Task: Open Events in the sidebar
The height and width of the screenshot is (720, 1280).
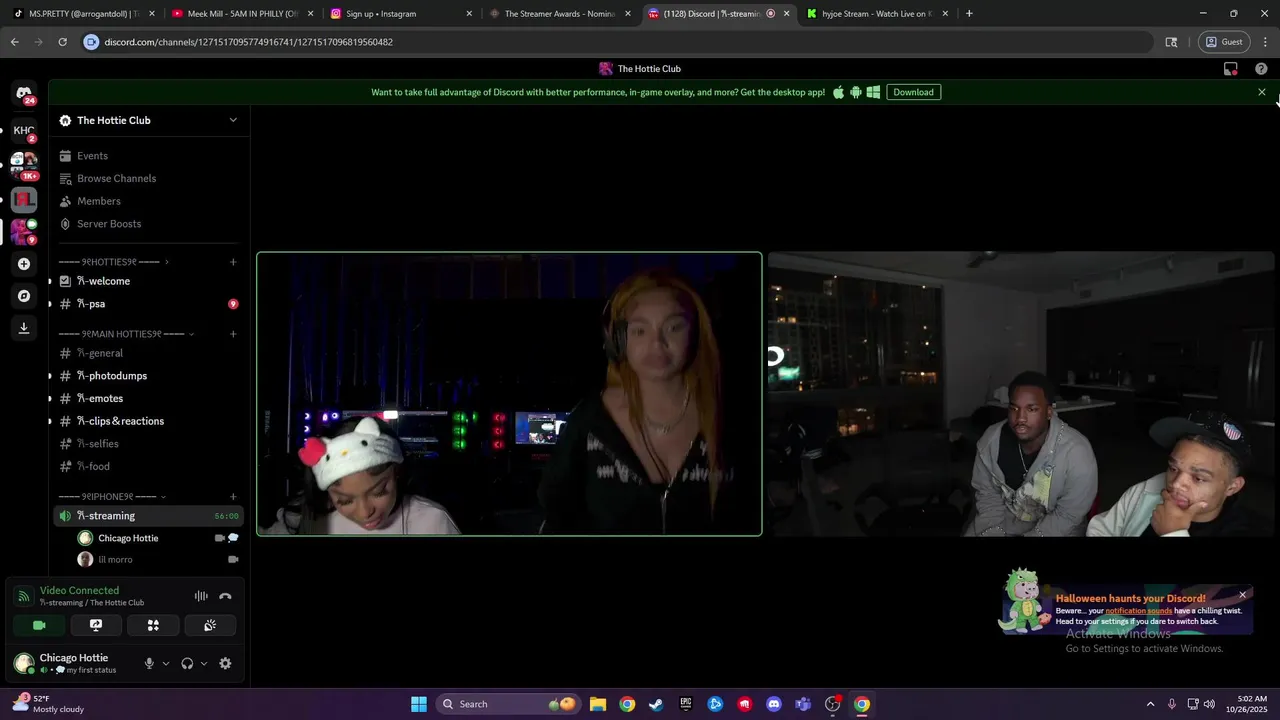Action: 148,156
